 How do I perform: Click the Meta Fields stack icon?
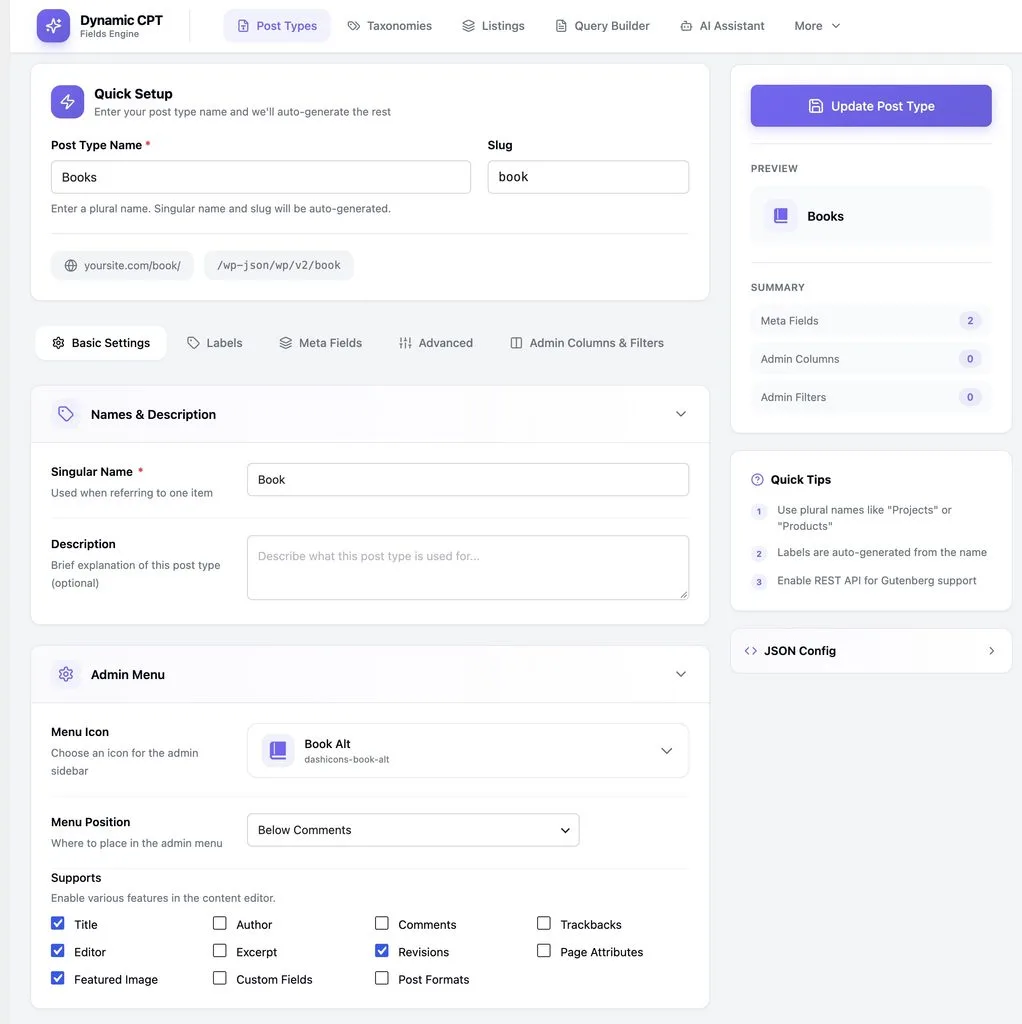[x=285, y=343]
